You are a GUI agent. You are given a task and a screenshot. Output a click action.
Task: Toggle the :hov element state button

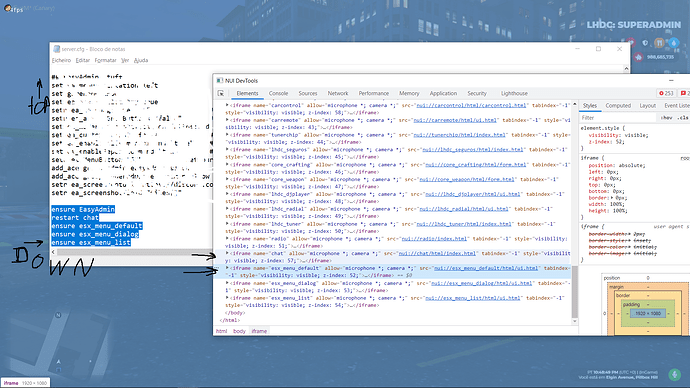(x=666, y=118)
